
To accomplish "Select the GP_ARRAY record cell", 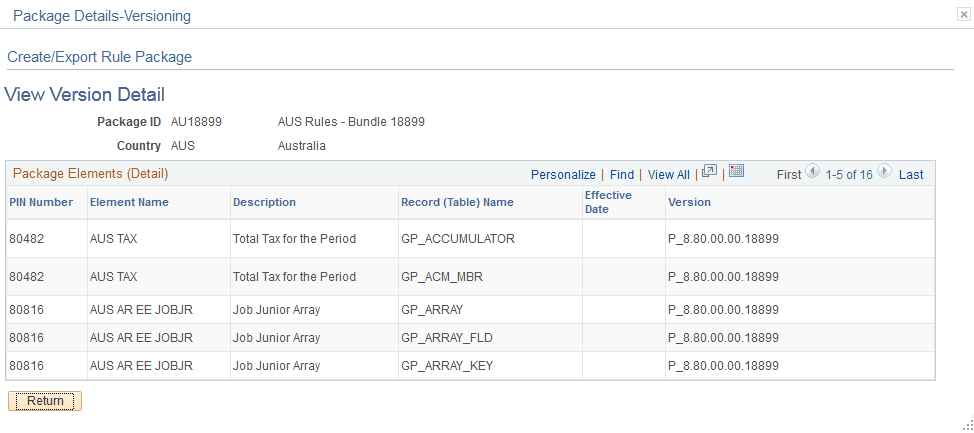I will (432, 310).
